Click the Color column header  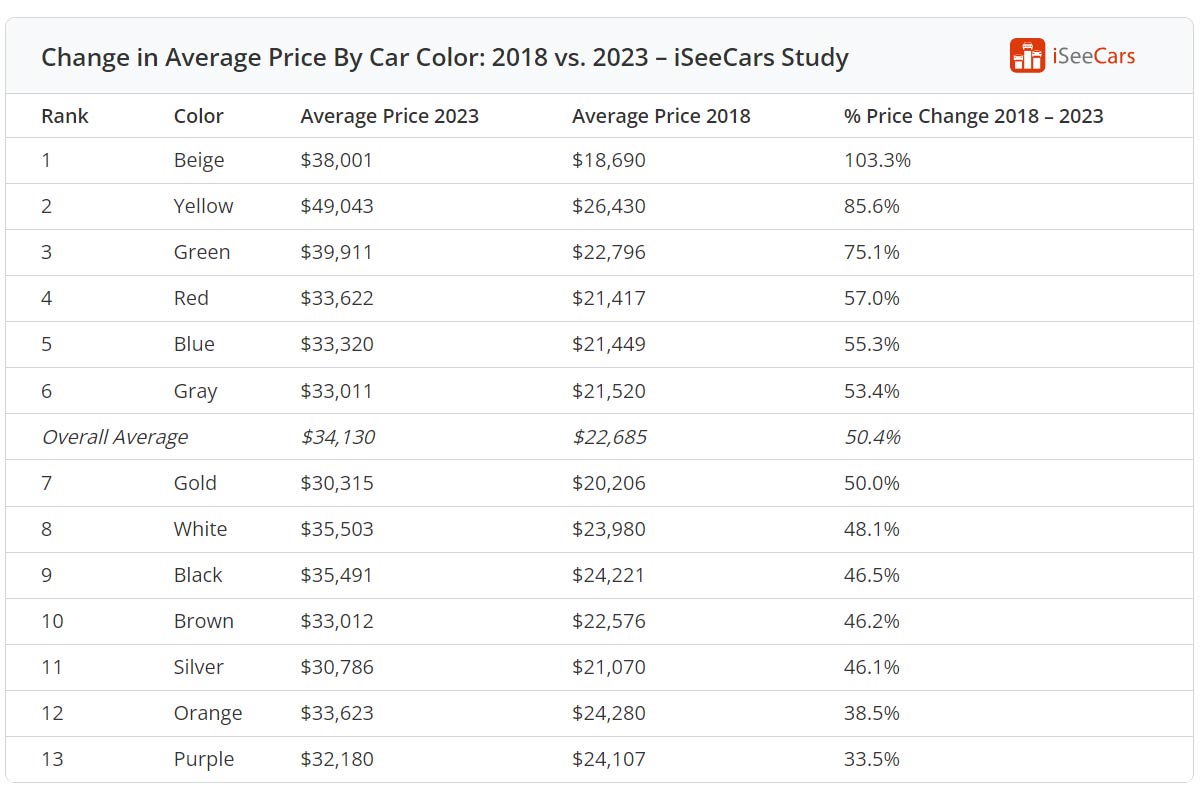point(199,116)
